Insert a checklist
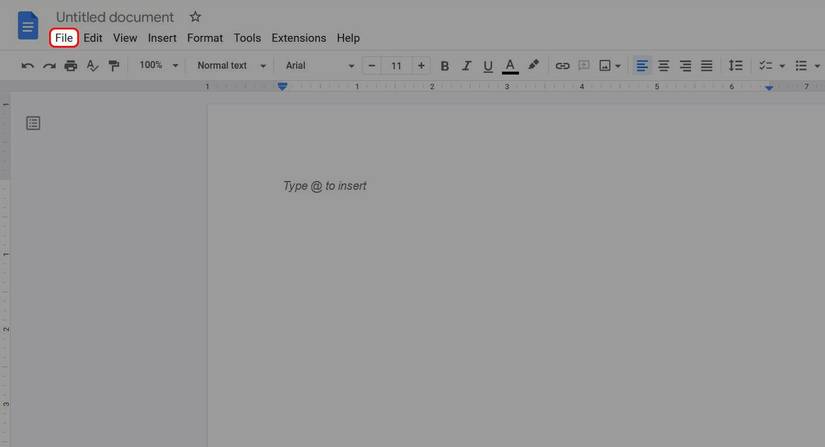Screen dimensions: 825x447 coord(766,66)
